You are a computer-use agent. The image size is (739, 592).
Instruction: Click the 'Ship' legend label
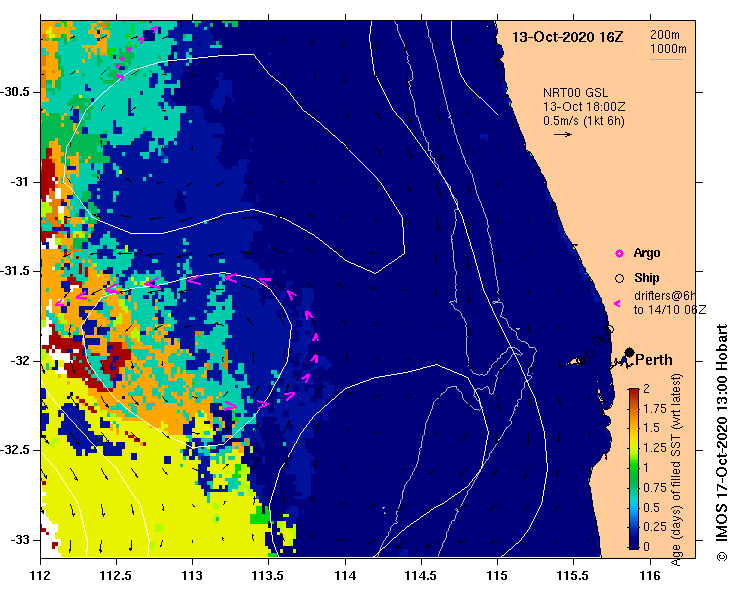(x=646, y=278)
